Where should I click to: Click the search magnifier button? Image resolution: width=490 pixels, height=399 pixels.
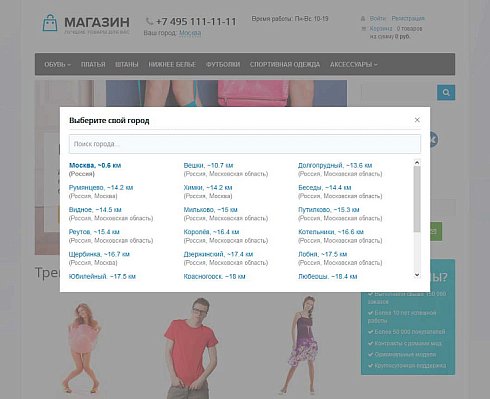[446, 93]
